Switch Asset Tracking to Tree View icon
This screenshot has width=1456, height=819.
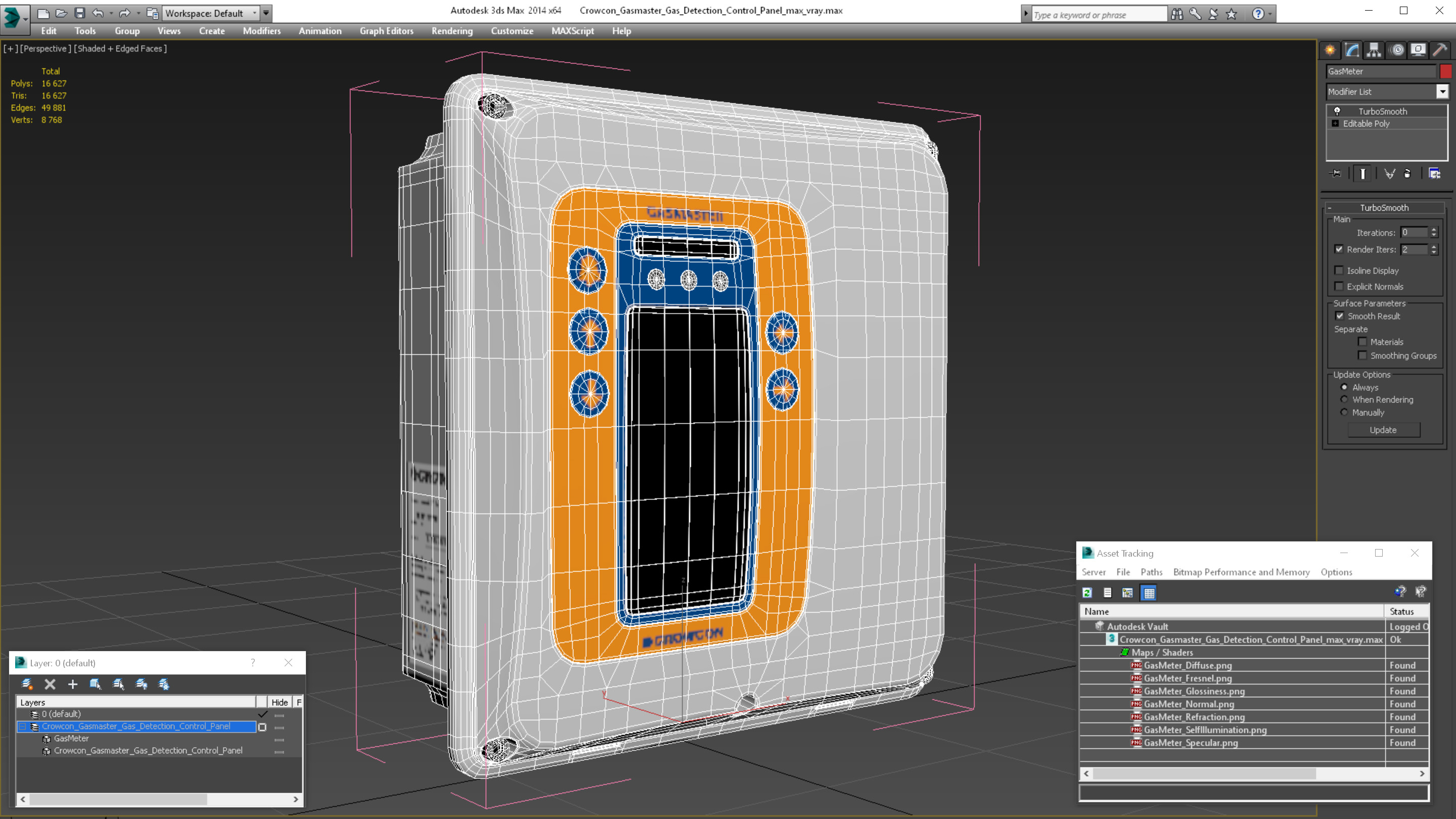click(x=1127, y=593)
